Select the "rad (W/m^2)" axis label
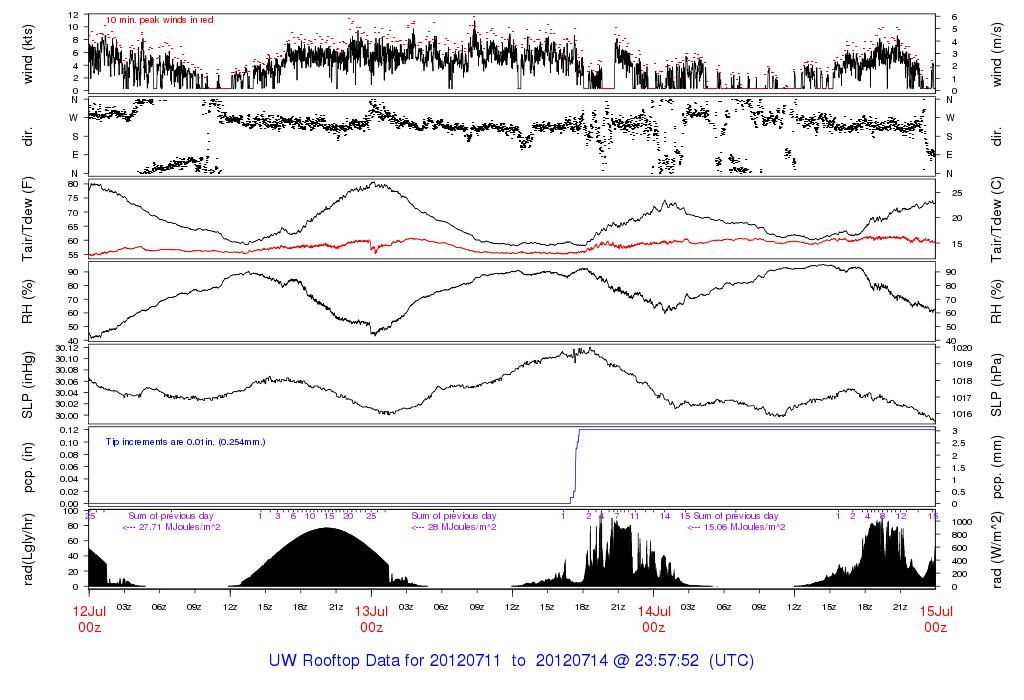This screenshot has width=1024, height=700. [x=997, y=549]
